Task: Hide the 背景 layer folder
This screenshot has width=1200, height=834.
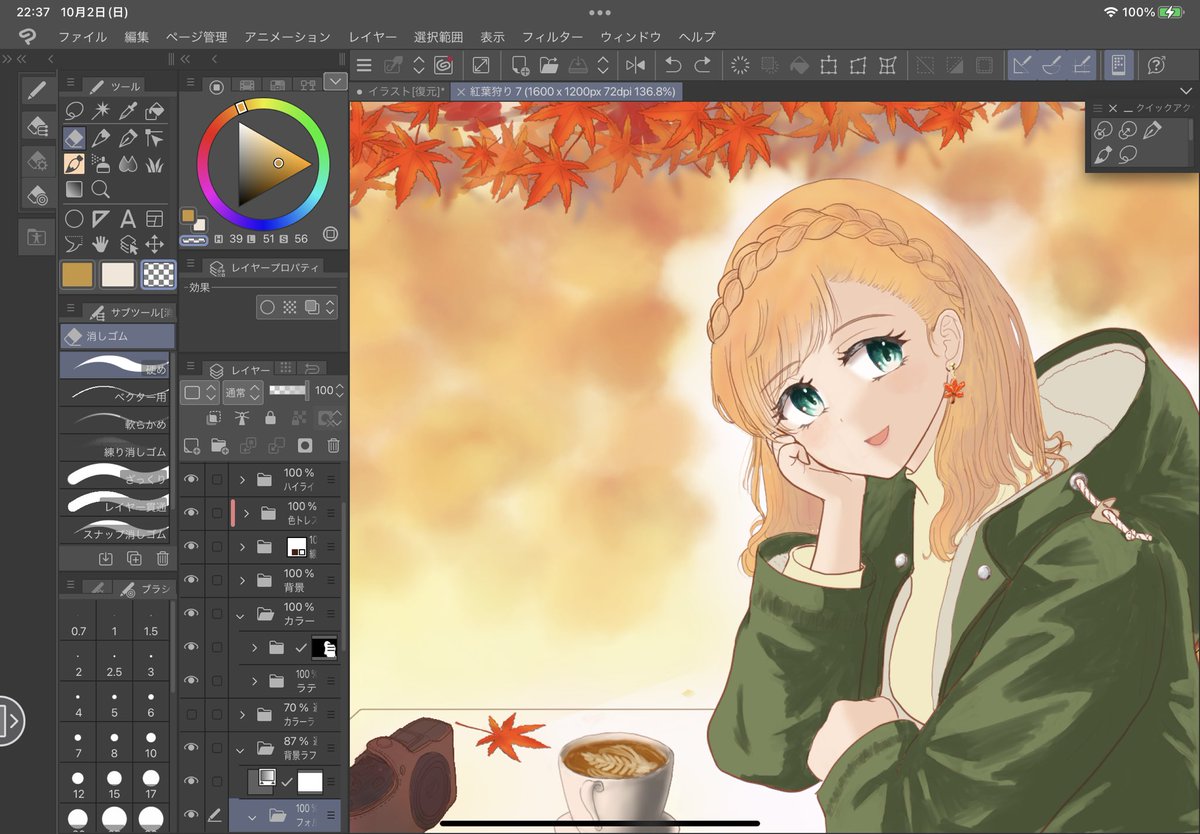Action: tap(191, 580)
